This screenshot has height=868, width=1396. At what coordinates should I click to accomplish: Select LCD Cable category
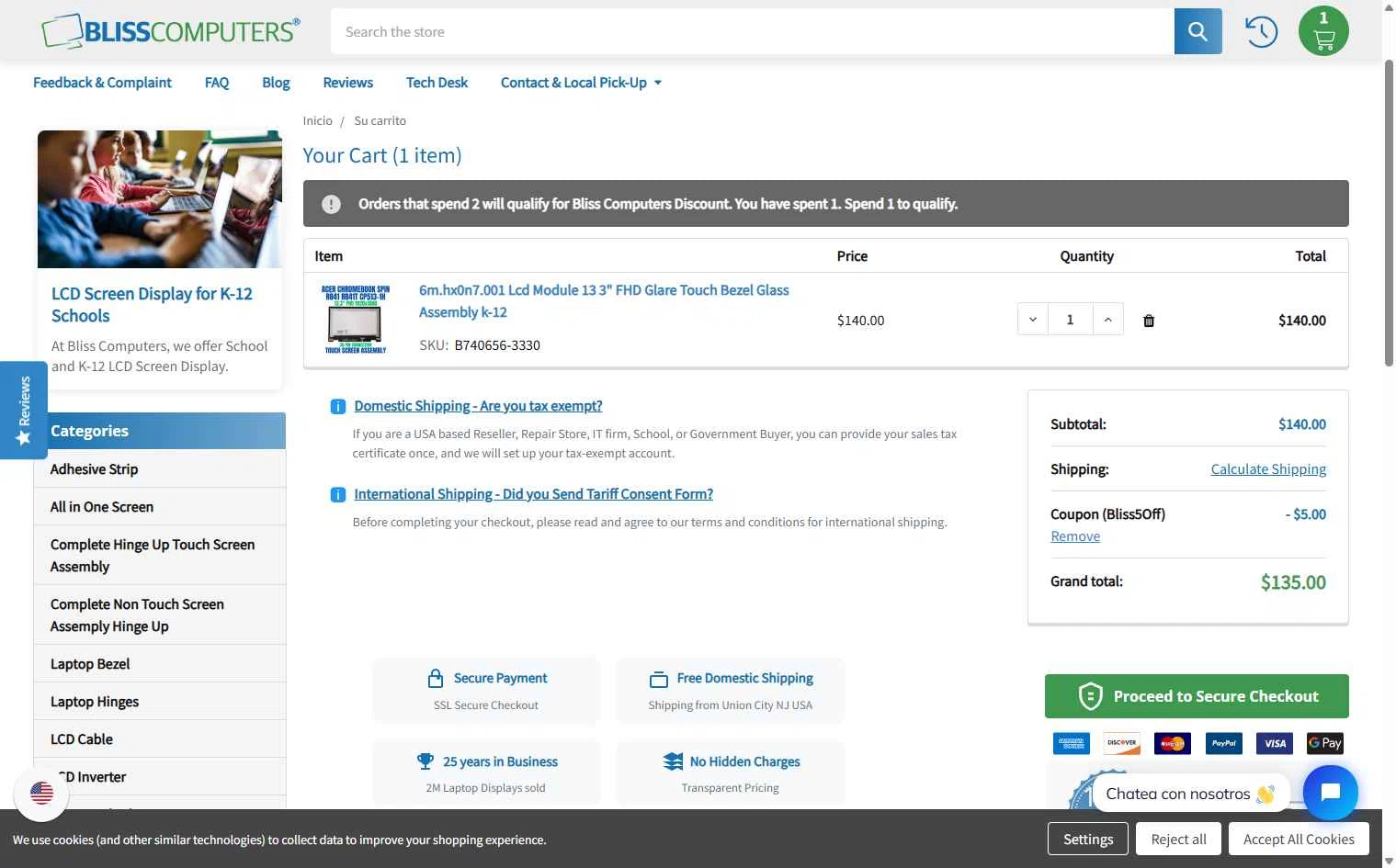tap(160, 739)
